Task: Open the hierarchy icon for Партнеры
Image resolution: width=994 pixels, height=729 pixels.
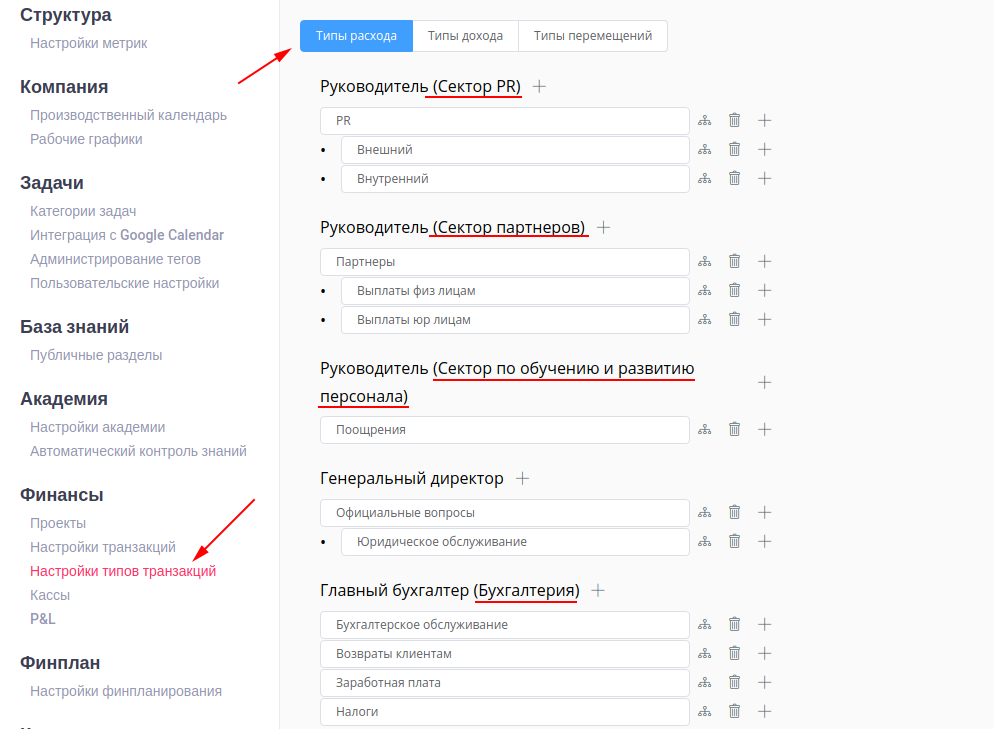Action: coord(704,261)
